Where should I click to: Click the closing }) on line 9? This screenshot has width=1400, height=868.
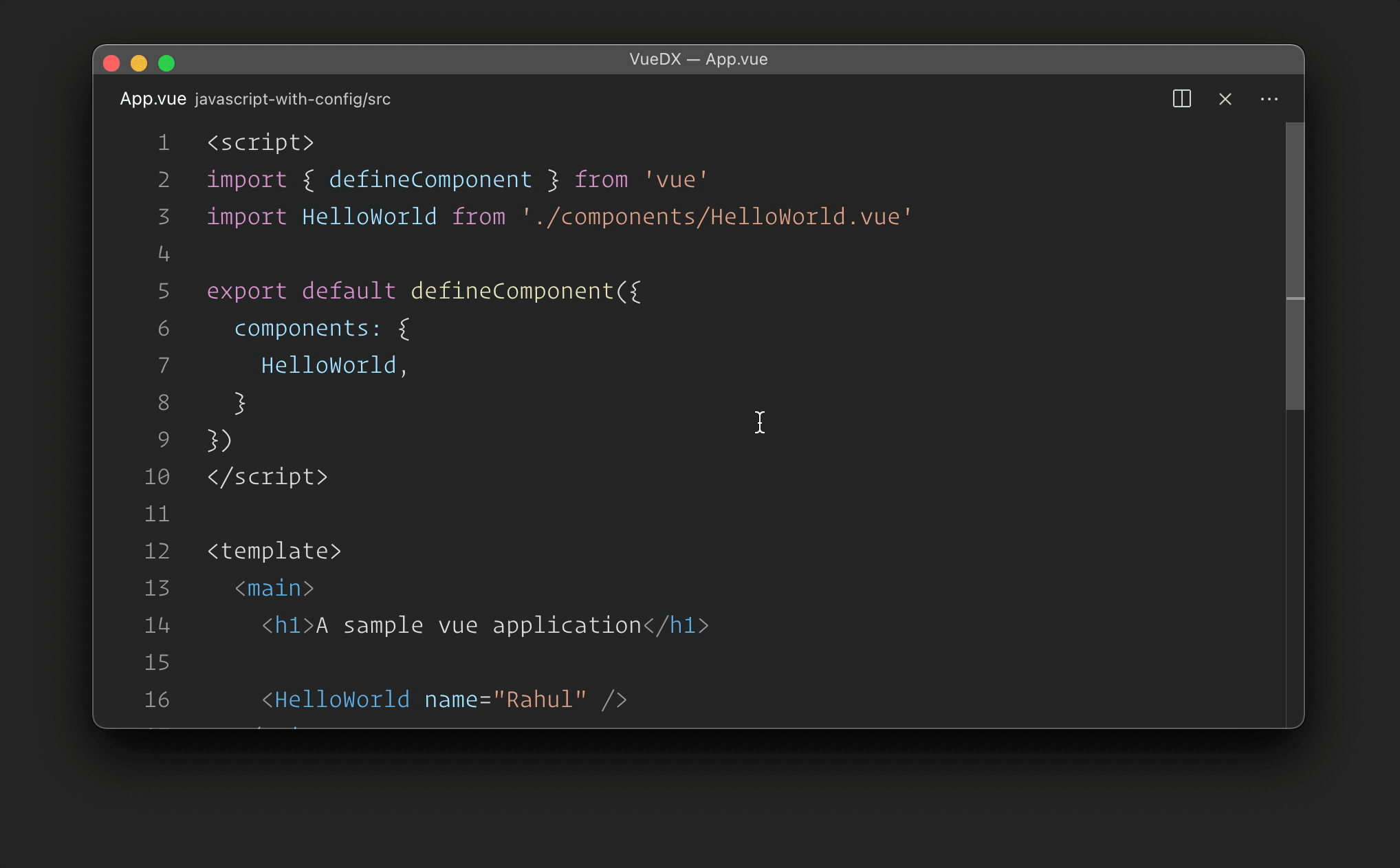pos(219,440)
